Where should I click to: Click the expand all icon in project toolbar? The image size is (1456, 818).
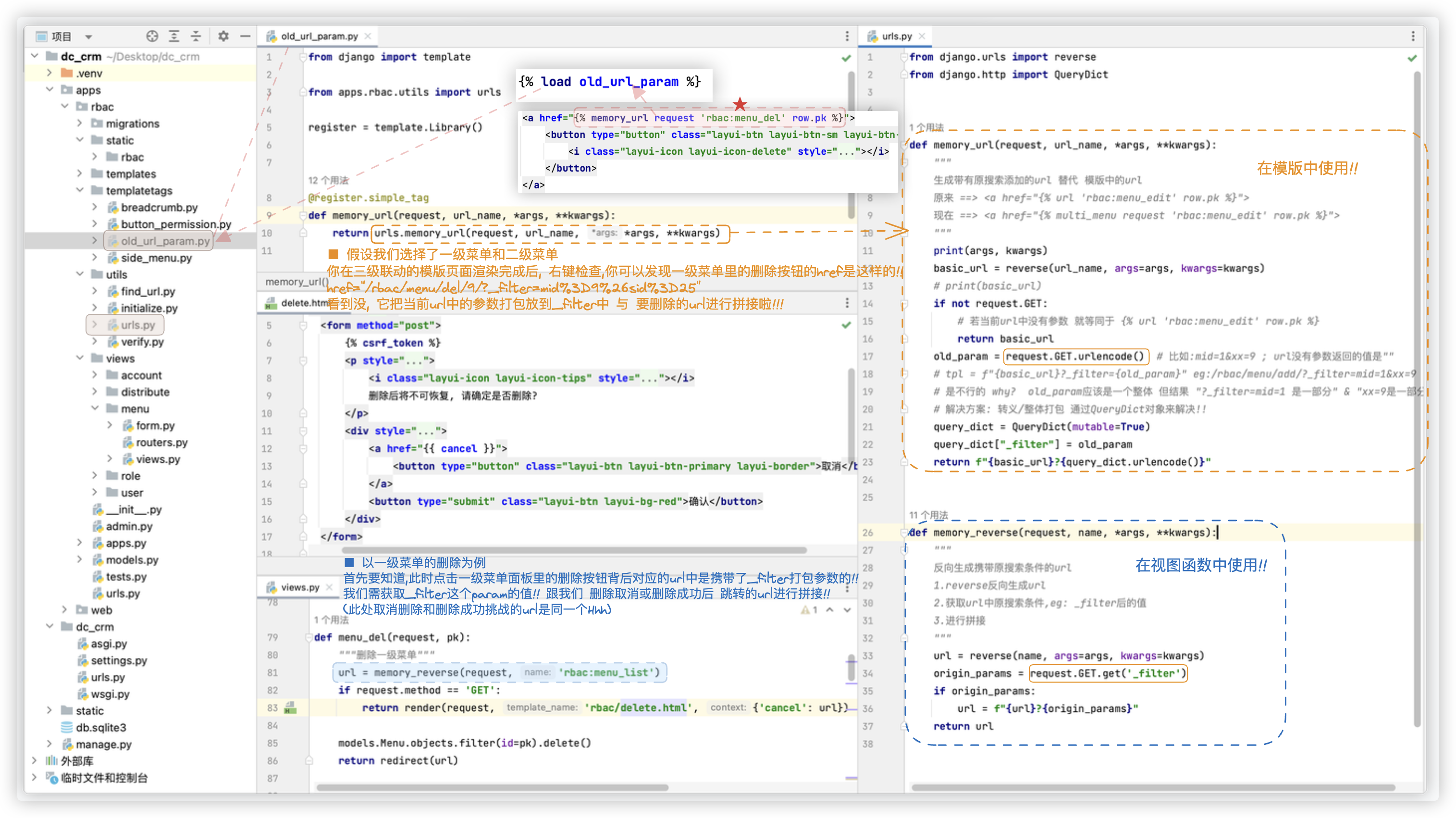174,36
